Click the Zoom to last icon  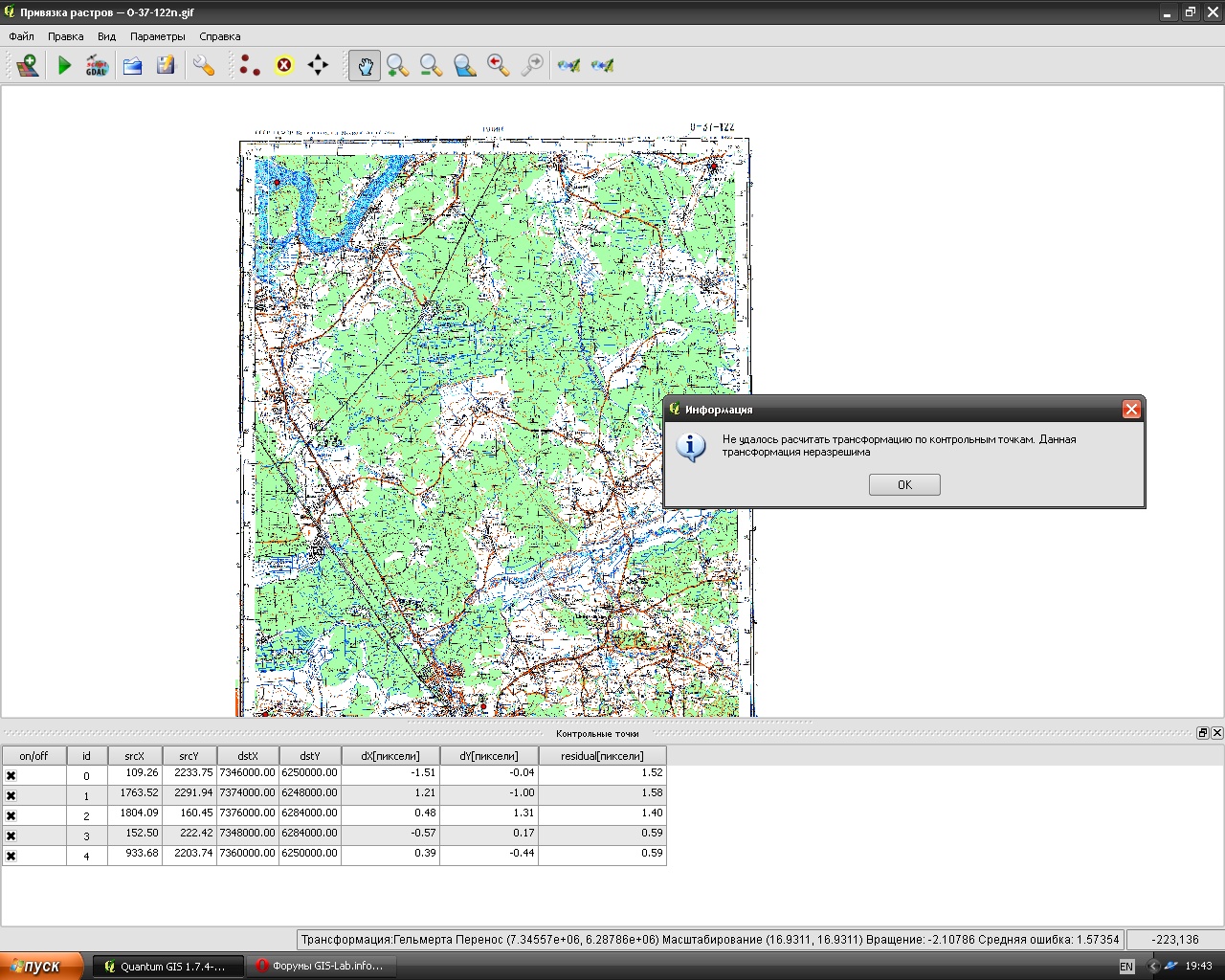499,65
